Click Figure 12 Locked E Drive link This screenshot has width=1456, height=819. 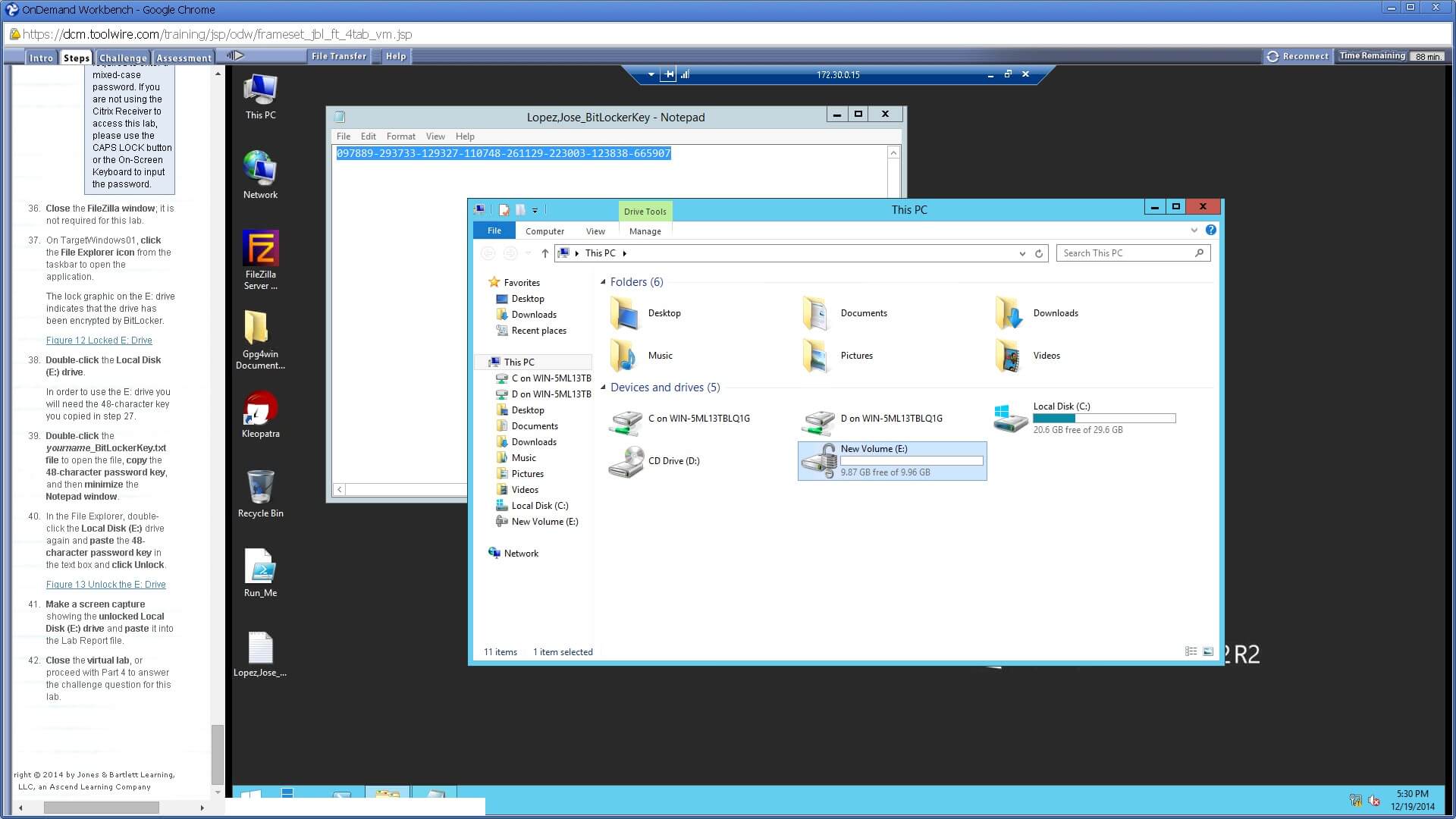(x=98, y=340)
